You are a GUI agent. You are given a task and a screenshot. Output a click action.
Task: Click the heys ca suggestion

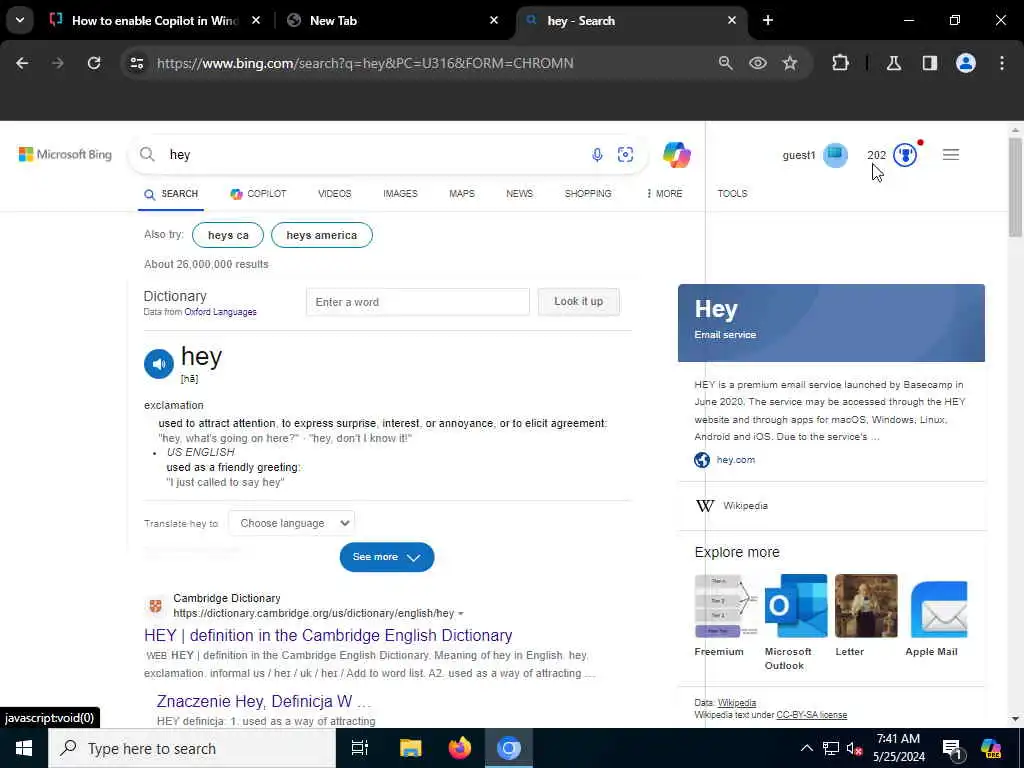click(228, 235)
